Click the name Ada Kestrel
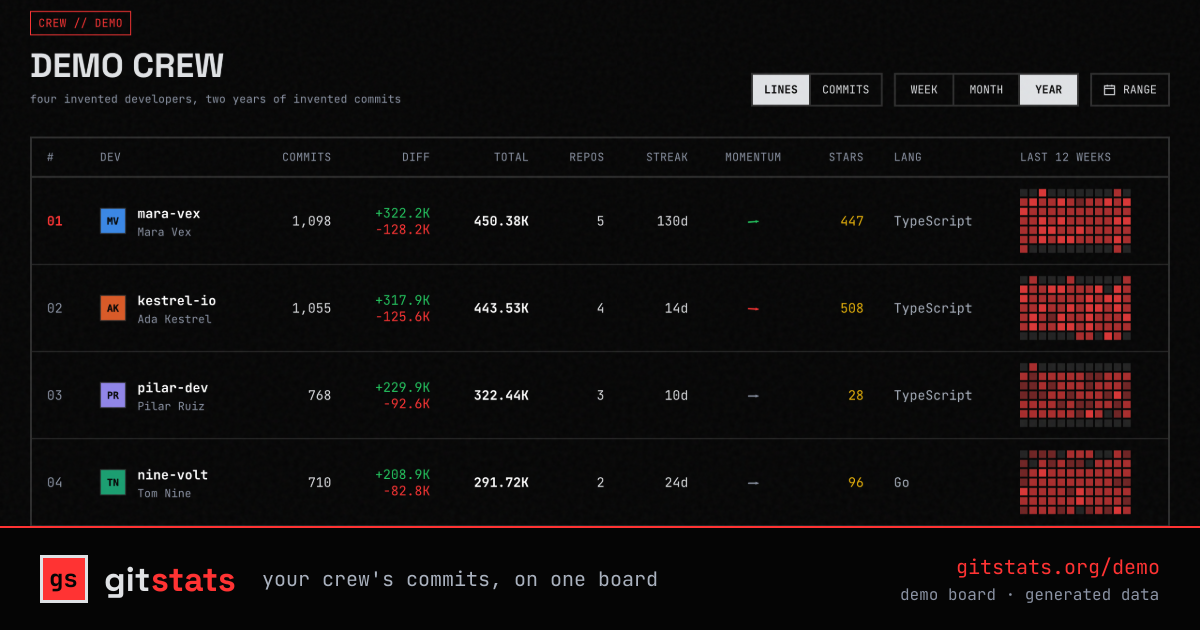The height and width of the screenshot is (630, 1200). pos(174,319)
